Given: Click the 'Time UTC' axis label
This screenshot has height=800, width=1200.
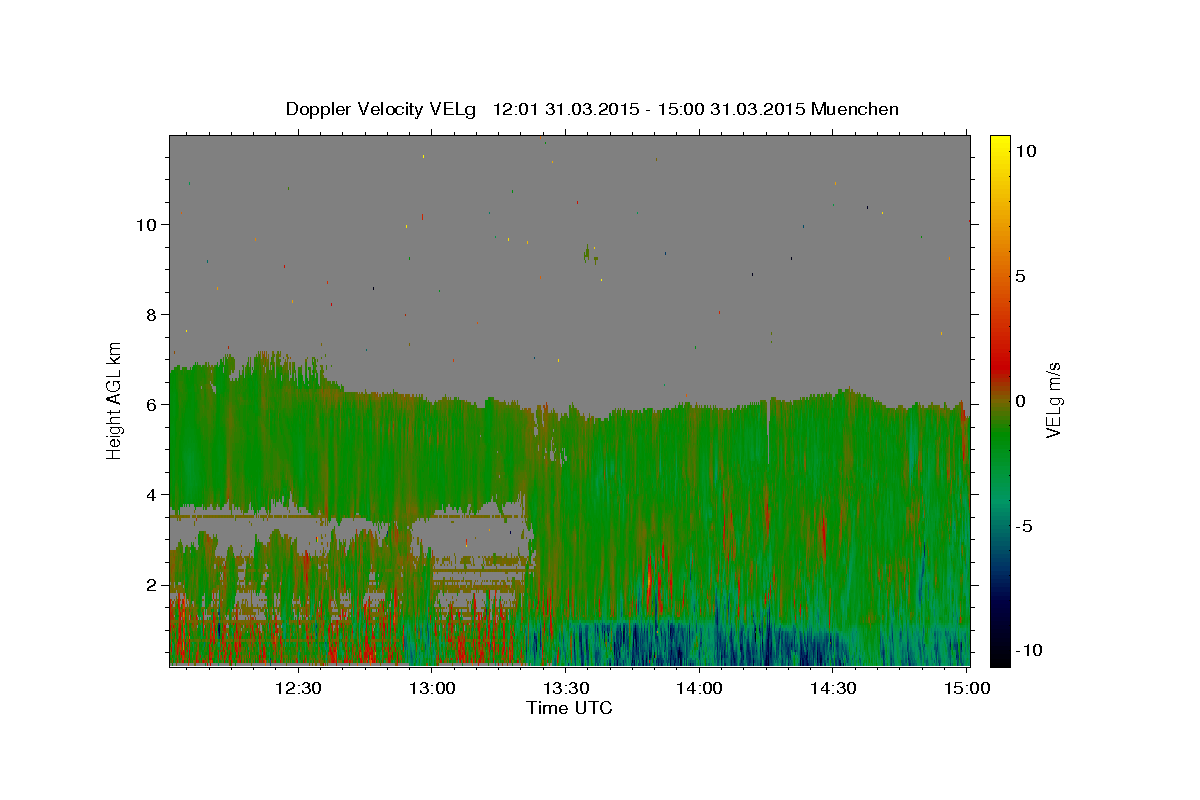Looking at the screenshot, I should (569, 708).
